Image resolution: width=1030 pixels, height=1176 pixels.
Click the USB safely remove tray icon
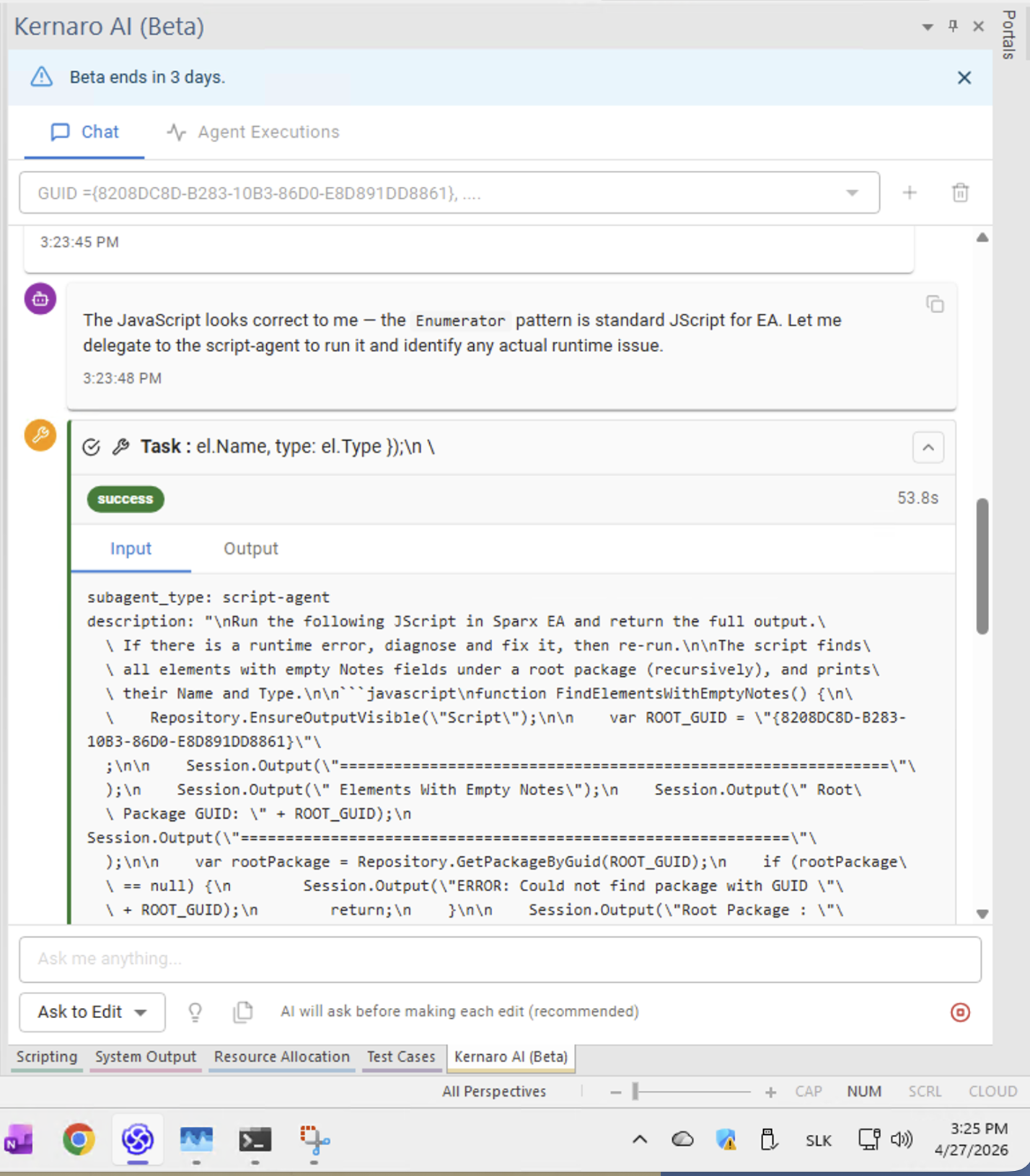[768, 1140]
